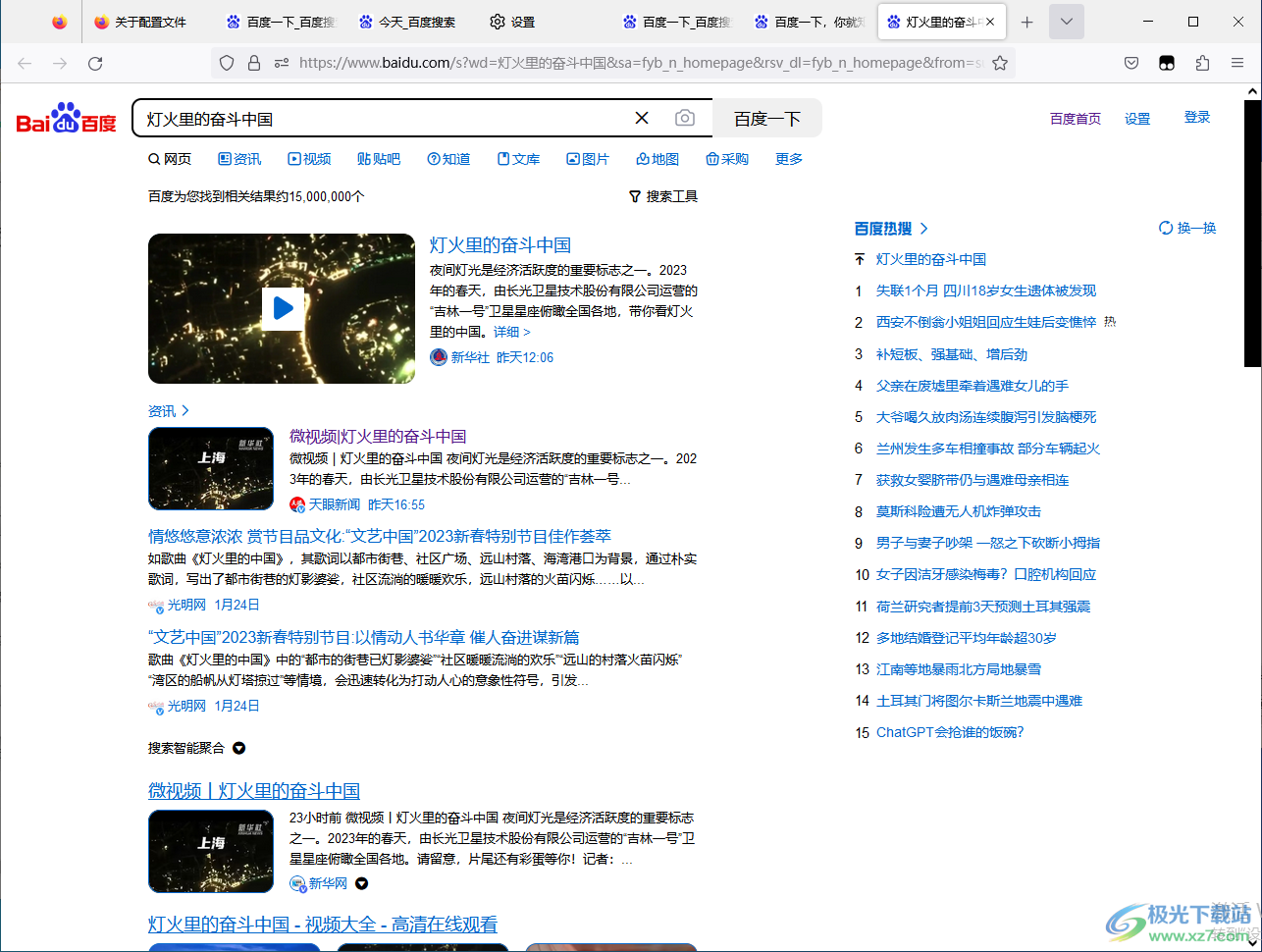Reload the page with refresh icon
Viewport: 1262px width, 952px height.
coord(95,63)
